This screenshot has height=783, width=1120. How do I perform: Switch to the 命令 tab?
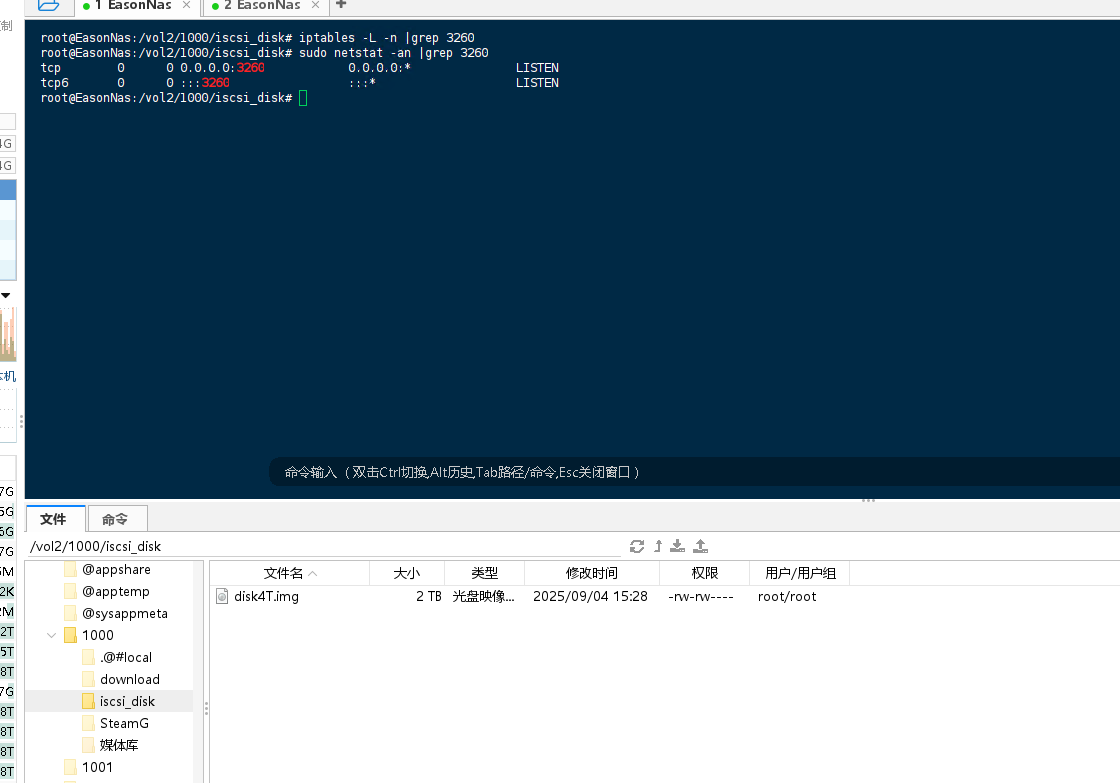[x=116, y=519]
